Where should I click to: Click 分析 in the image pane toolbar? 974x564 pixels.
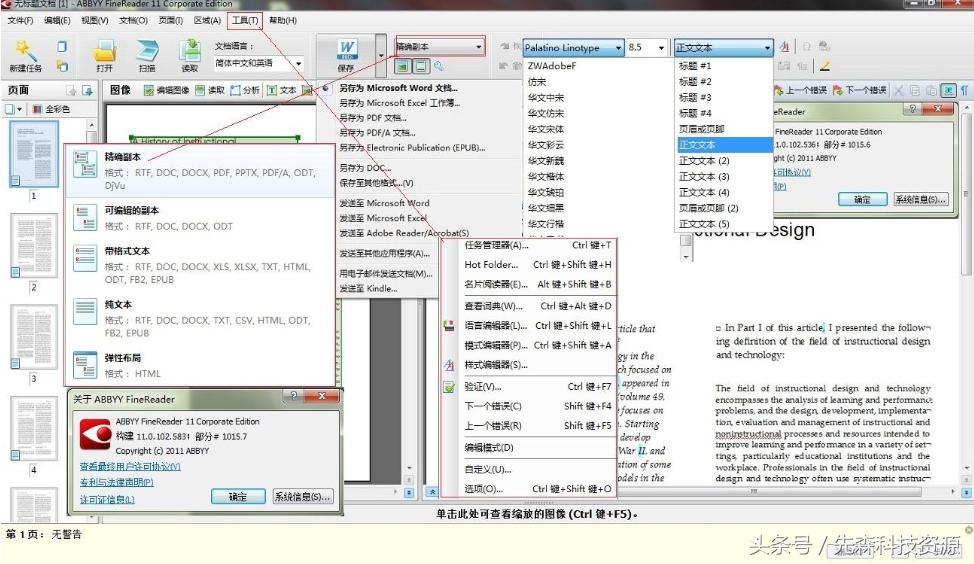tap(245, 90)
